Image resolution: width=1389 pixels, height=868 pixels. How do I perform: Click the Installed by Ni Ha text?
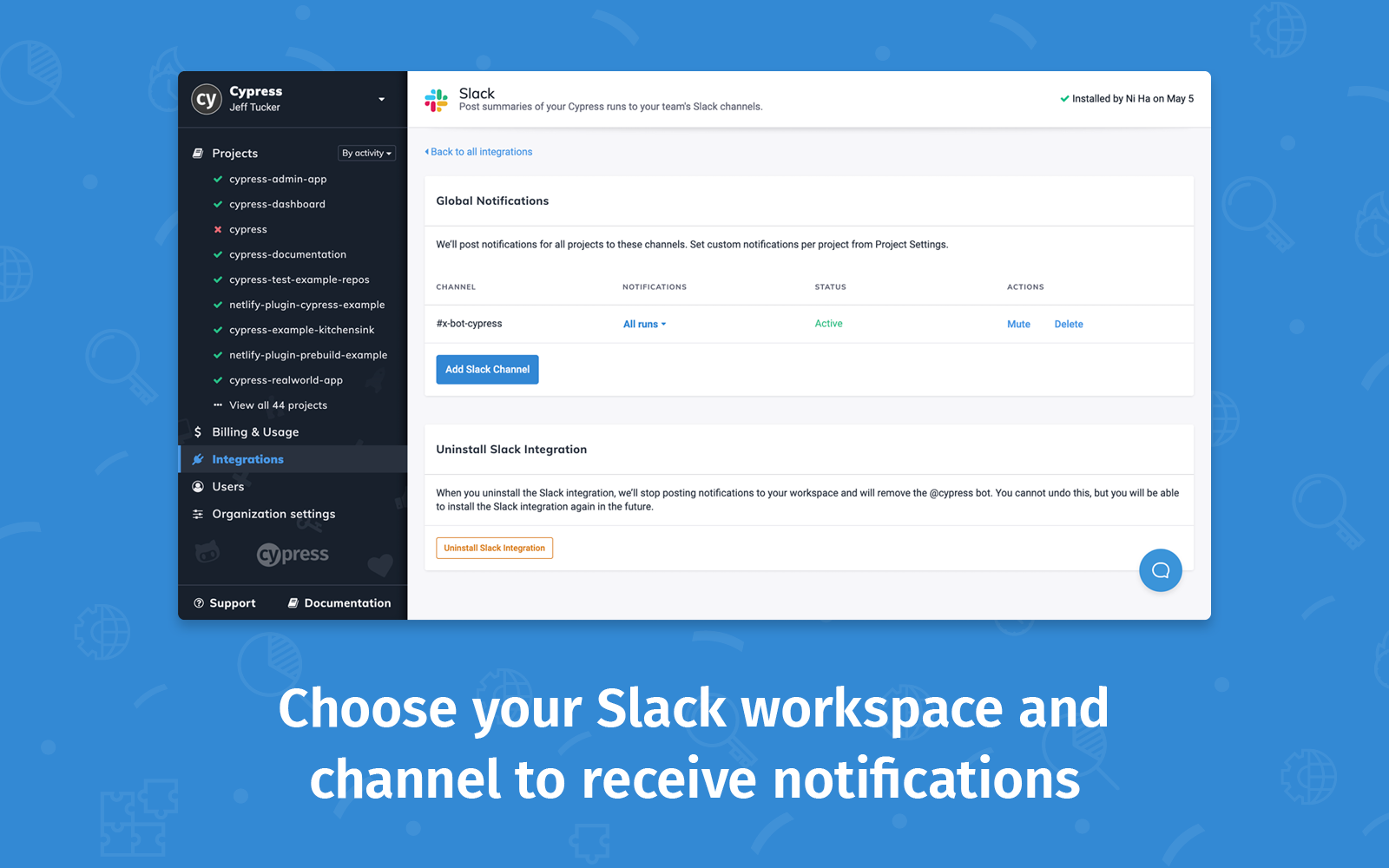(x=1133, y=99)
